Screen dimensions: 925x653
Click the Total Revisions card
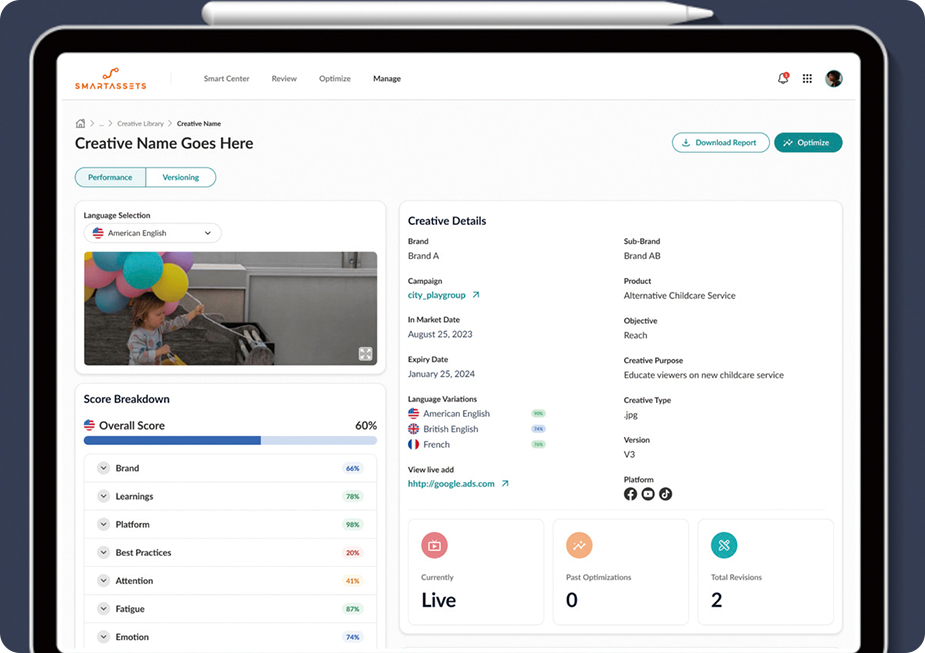click(765, 572)
